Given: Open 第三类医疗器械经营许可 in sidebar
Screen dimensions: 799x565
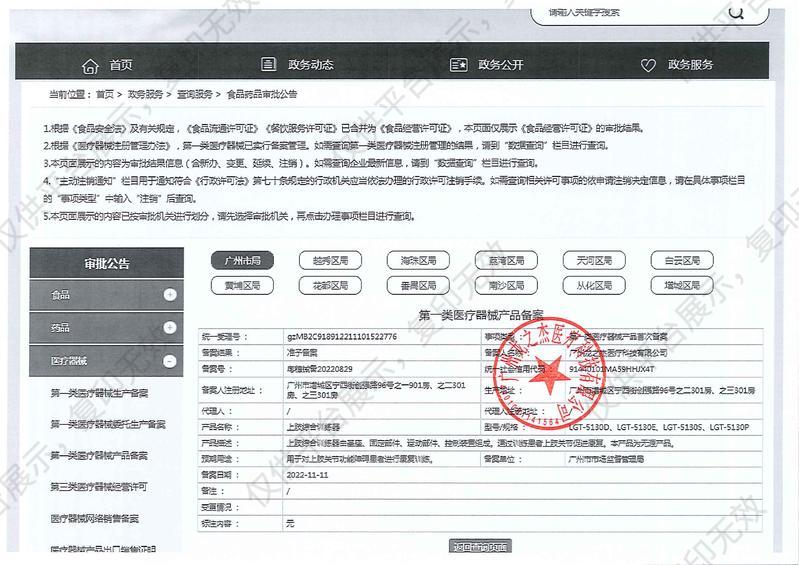Looking at the screenshot, I should click(x=99, y=487).
